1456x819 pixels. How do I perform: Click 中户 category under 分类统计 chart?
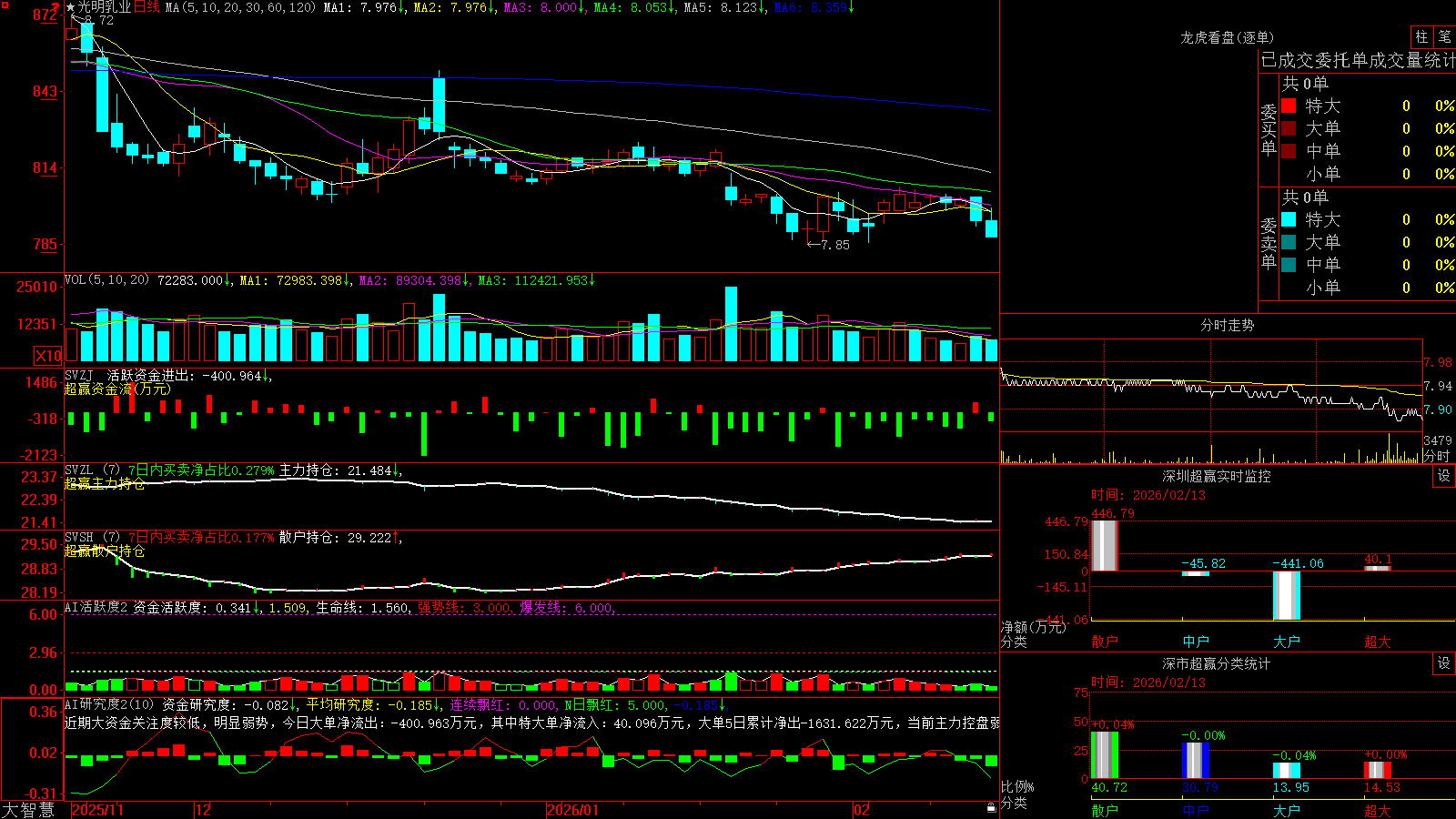(x=1195, y=810)
